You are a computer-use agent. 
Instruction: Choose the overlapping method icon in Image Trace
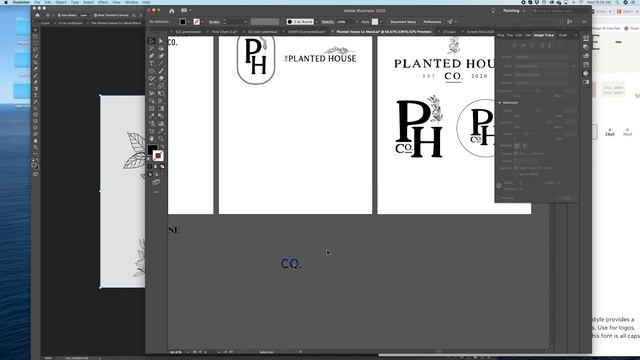pos(525,146)
